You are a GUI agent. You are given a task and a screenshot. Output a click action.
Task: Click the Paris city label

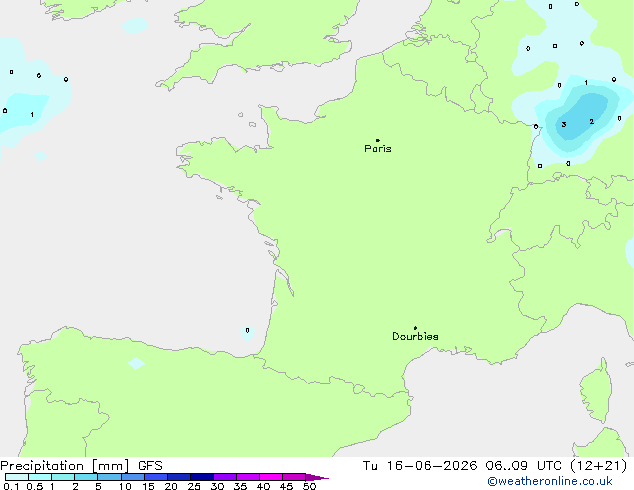[x=378, y=149]
